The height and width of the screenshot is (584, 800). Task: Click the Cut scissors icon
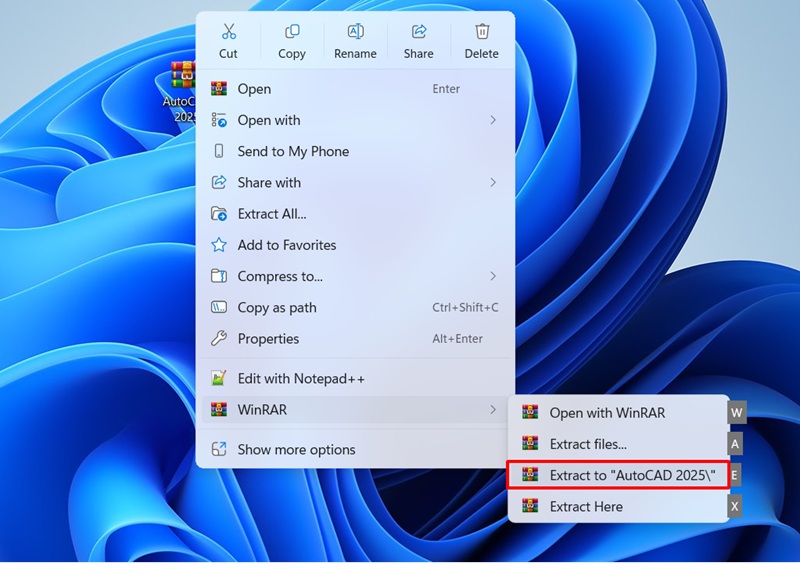[x=228, y=32]
